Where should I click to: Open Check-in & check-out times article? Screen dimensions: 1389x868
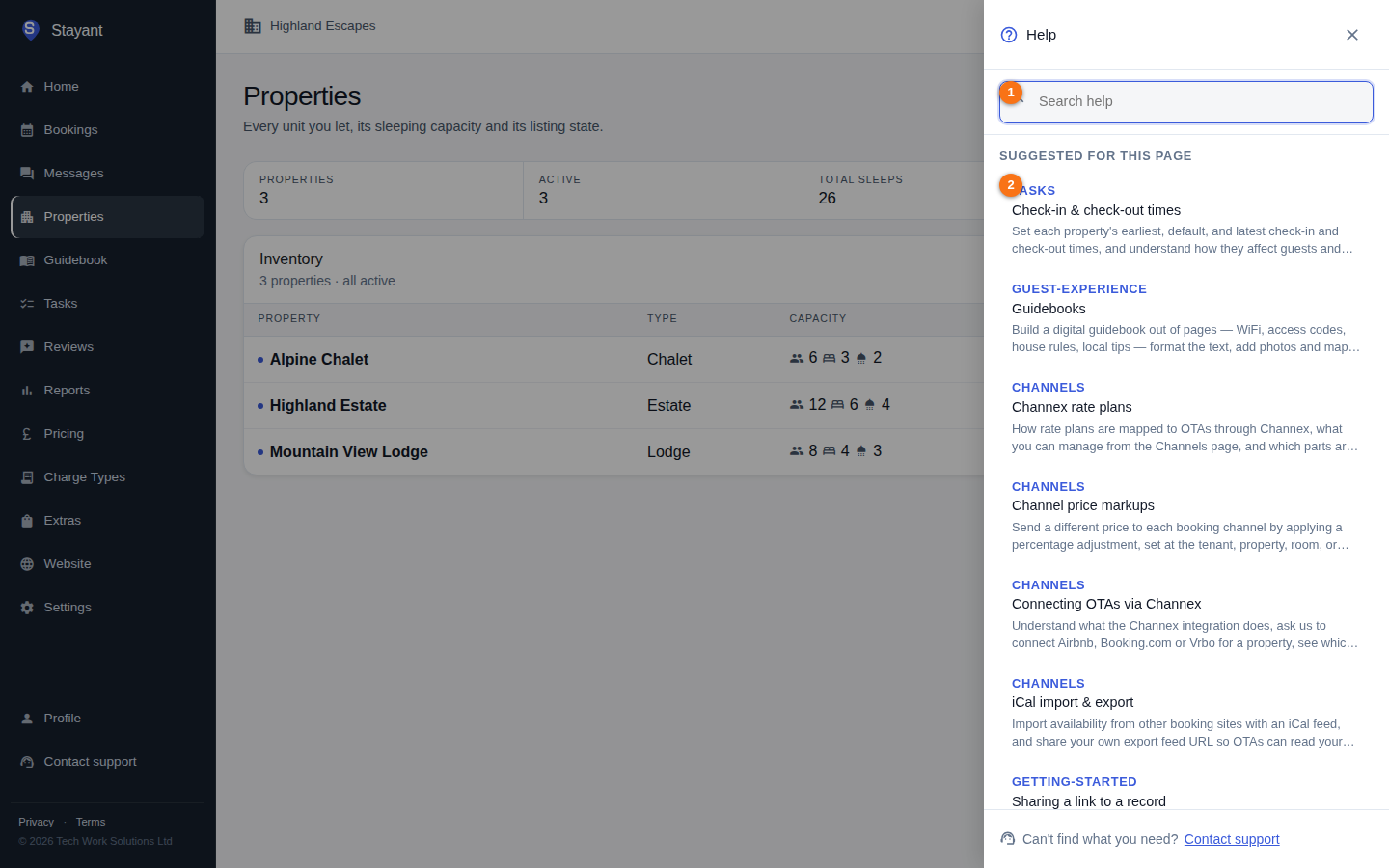[1186, 220]
